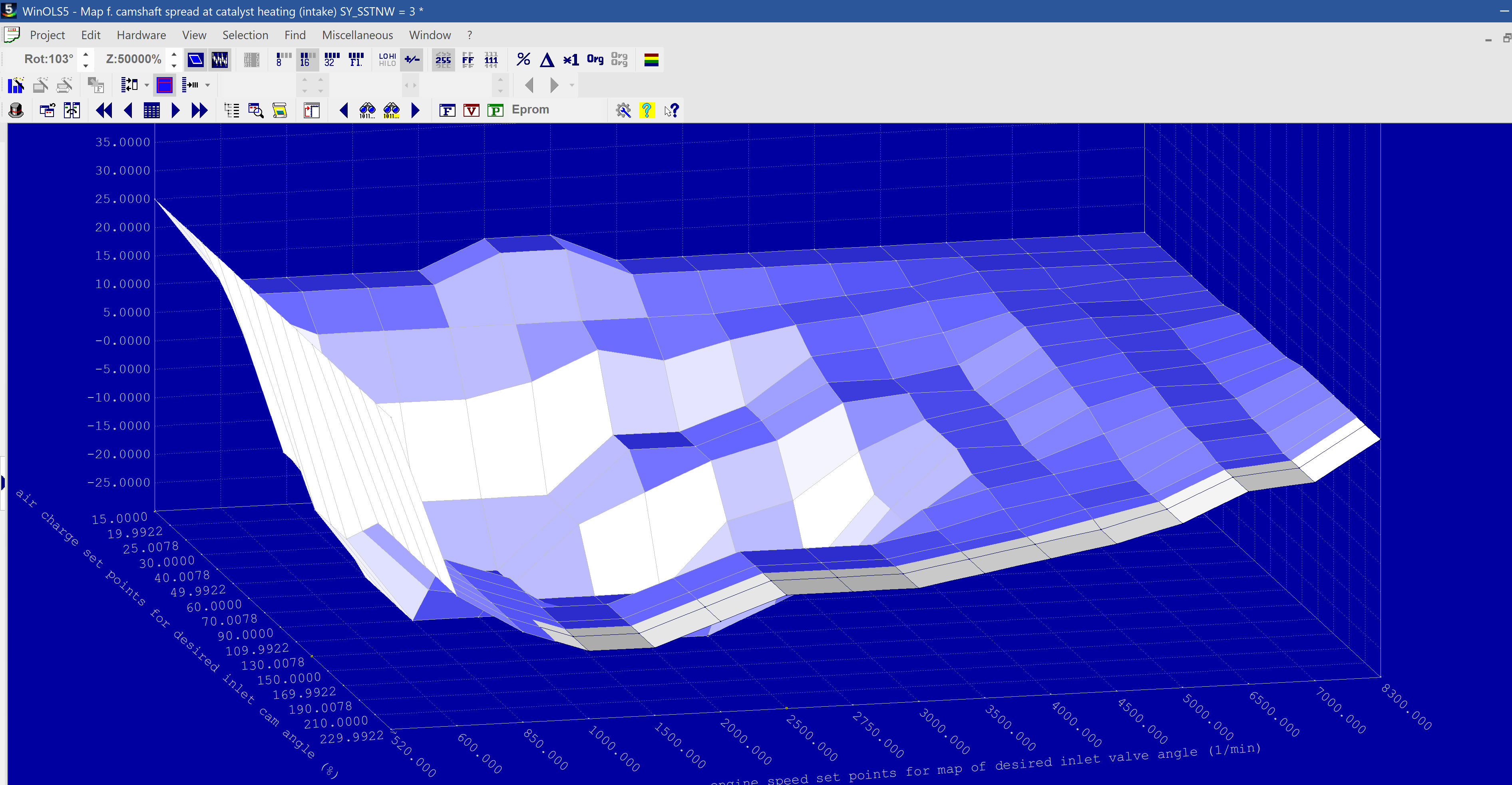Screen dimensions: 1512x785
Task: Decrease rotation angle with Rot down arrow
Action: [x=86, y=65]
